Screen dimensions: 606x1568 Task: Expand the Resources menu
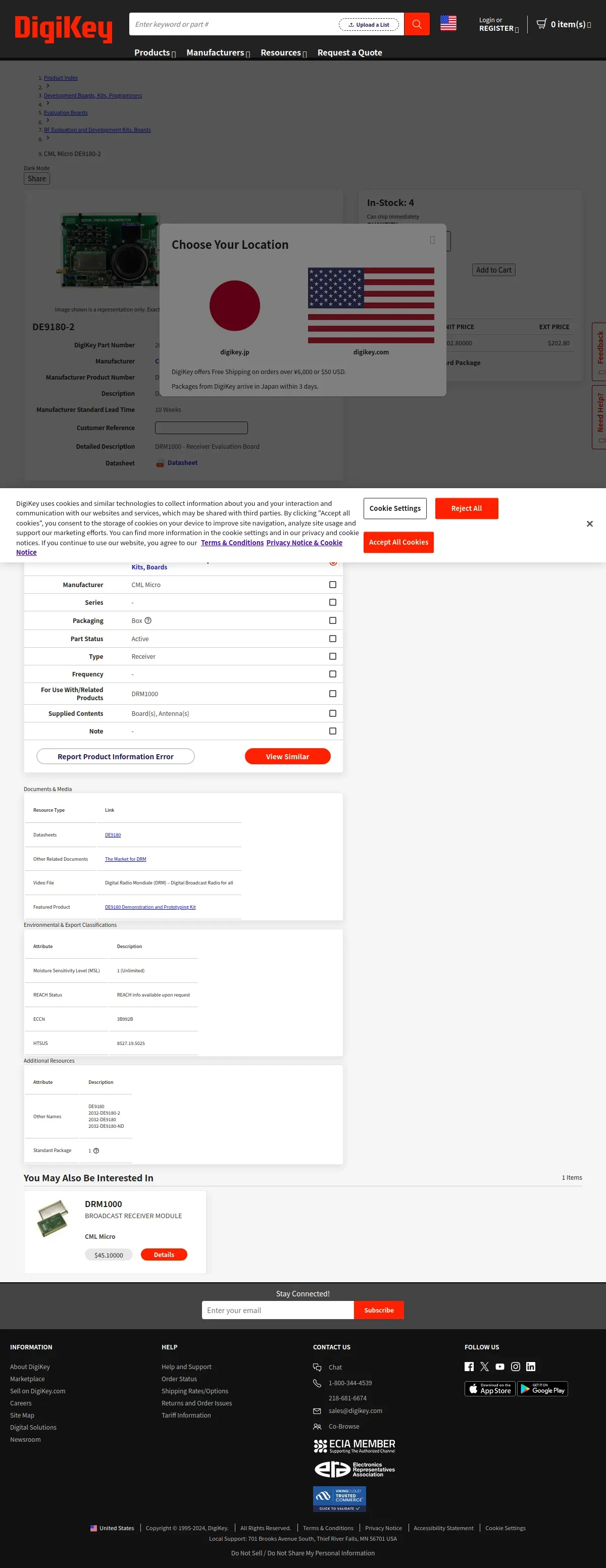point(284,53)
